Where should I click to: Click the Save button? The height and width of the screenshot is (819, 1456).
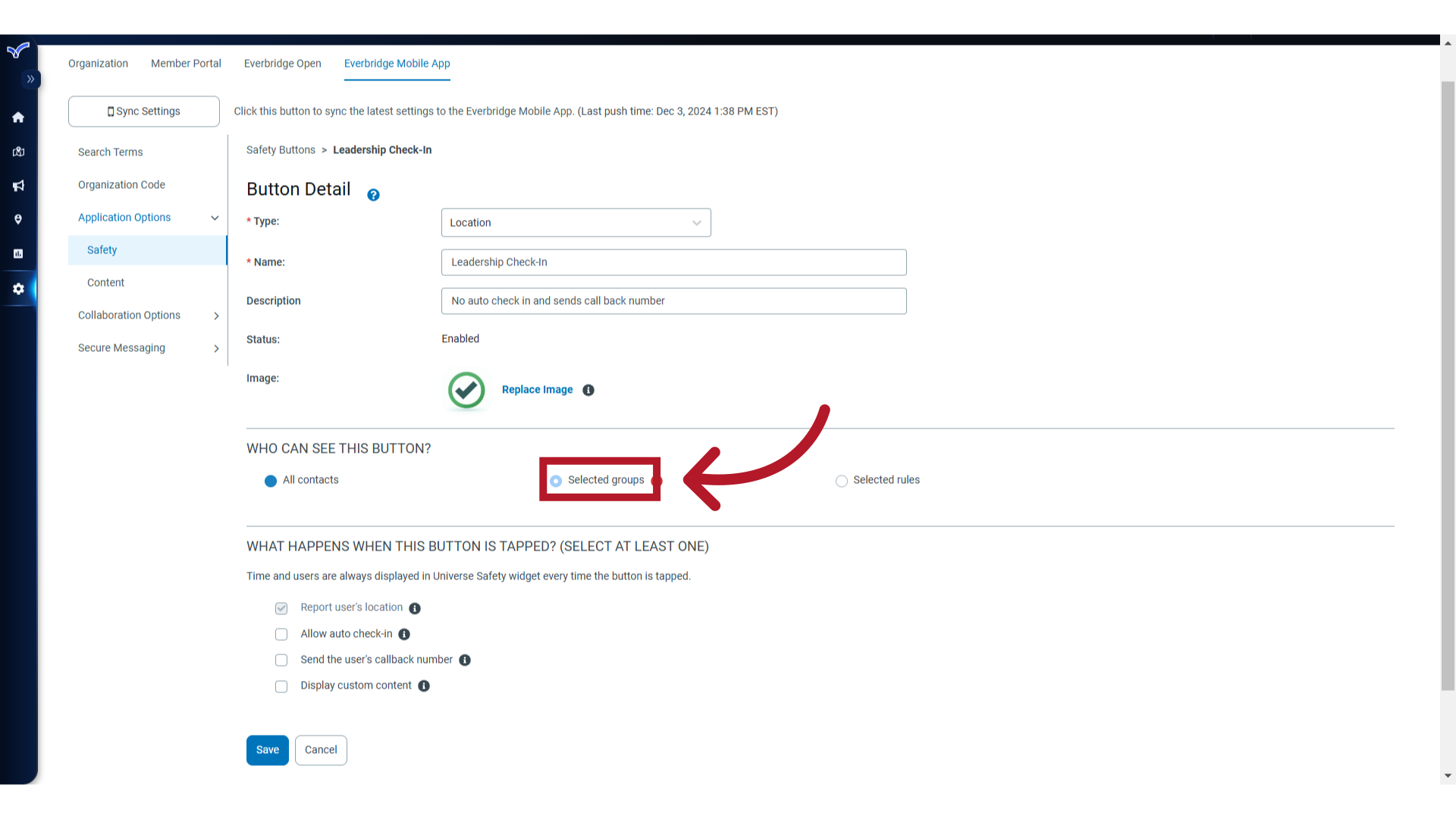[x=267, y=749]
